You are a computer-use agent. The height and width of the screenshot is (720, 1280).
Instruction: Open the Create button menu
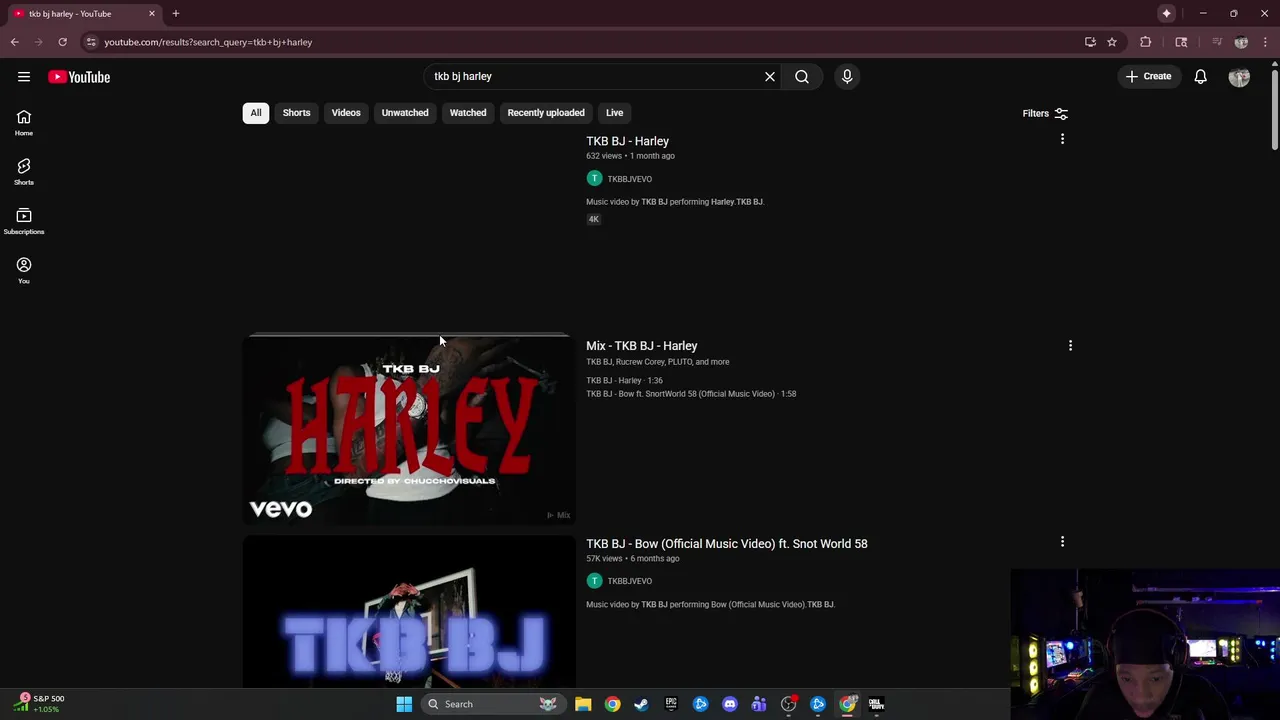point(1147,76)
